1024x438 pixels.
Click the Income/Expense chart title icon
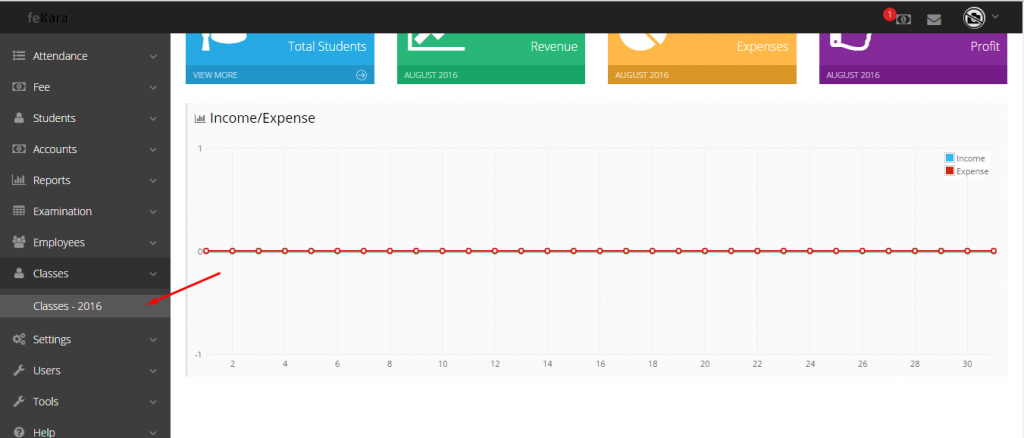click(200, 119)
